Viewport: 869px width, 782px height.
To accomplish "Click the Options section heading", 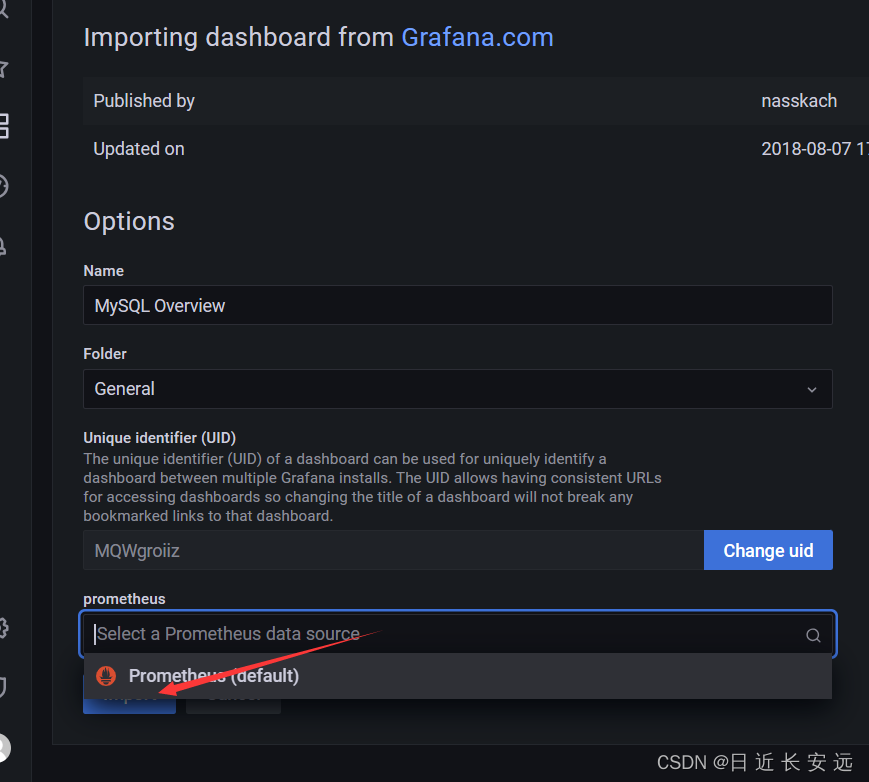I will [x=129, y=222].
